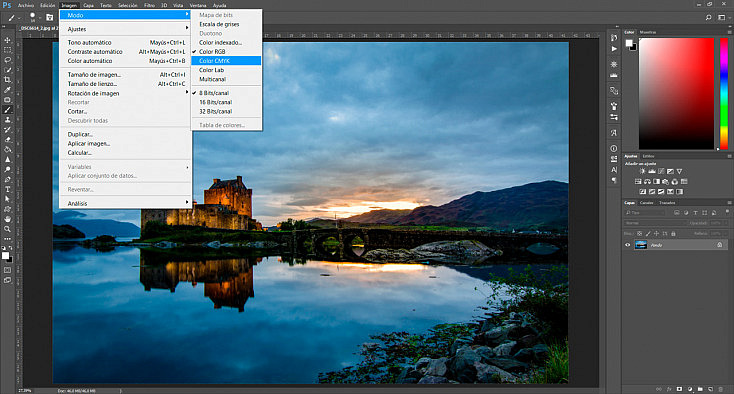
Task: Open the Color panel options menu
Action: [x=729, y=32]
